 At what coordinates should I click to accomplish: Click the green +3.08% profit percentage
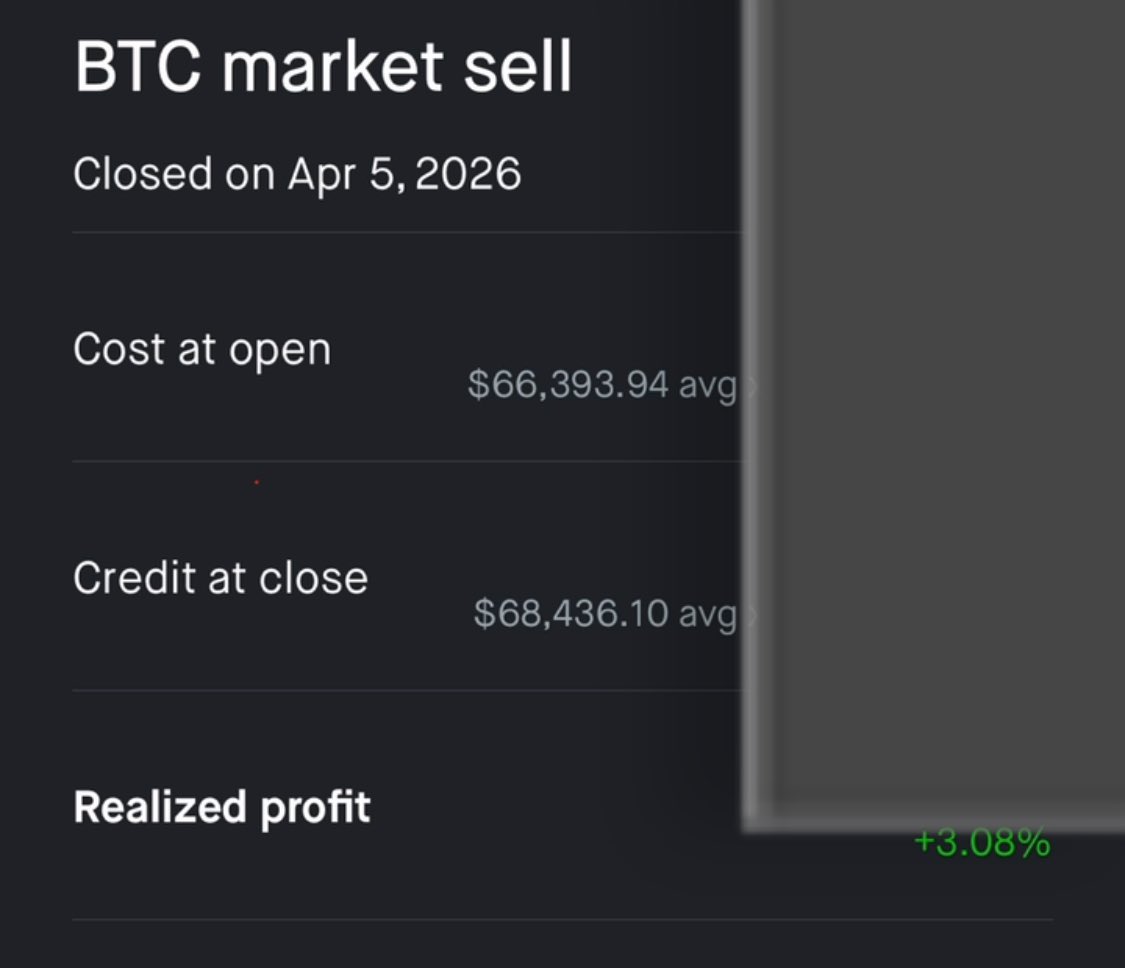[982, 843]
